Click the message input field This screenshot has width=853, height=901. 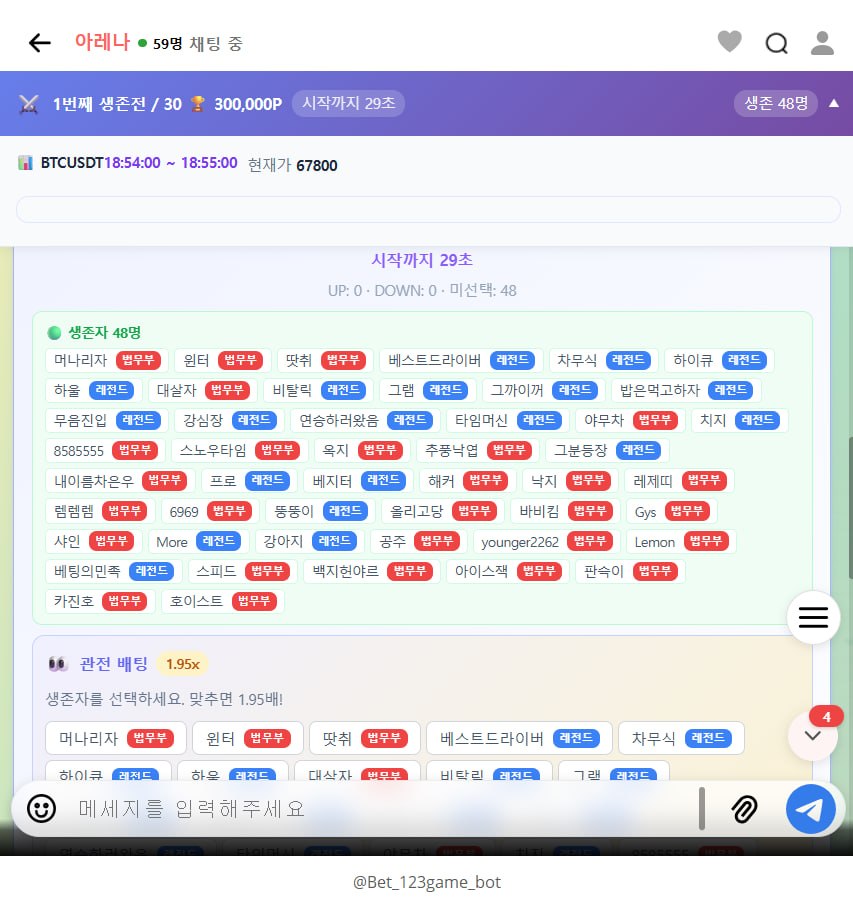pyautogui.click(x=380, y=808)
